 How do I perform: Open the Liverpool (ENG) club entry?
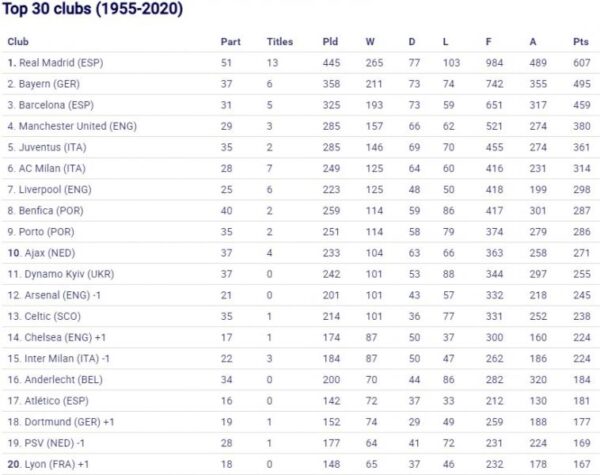pyautogui.click(x=56, y=190)
